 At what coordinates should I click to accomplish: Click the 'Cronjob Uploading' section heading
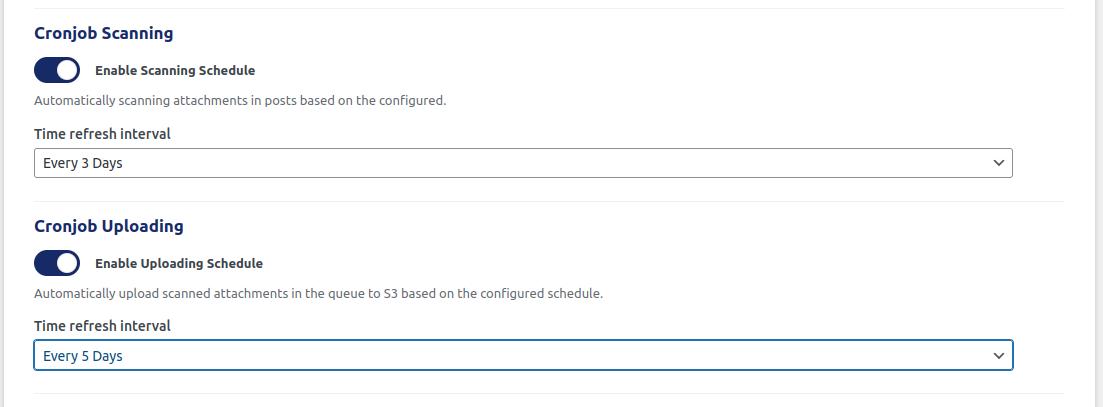[x=109, y=226]
